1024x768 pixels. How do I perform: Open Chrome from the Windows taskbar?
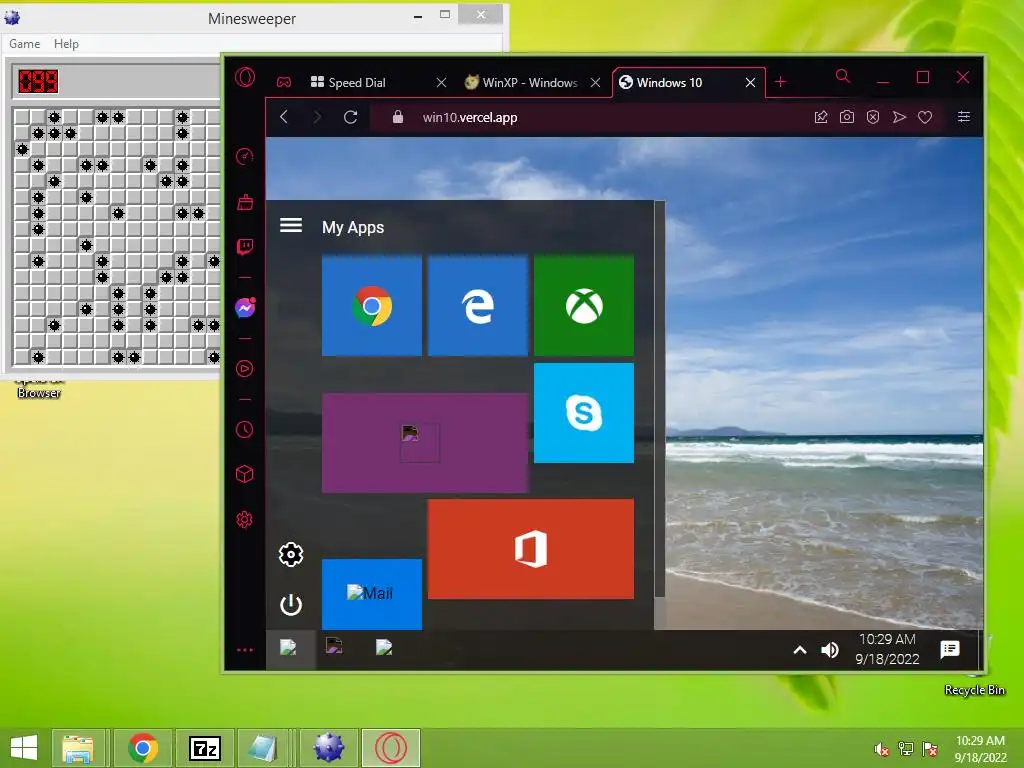[143, 748]
